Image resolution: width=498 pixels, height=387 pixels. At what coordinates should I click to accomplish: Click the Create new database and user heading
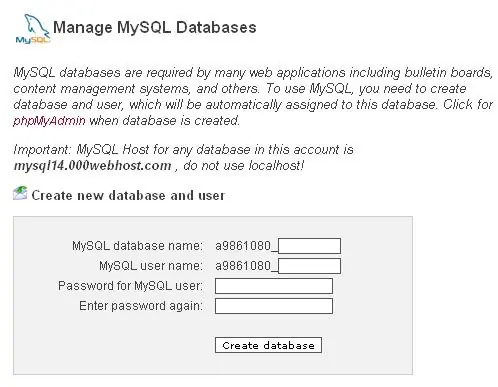click(x=128, y=195)
